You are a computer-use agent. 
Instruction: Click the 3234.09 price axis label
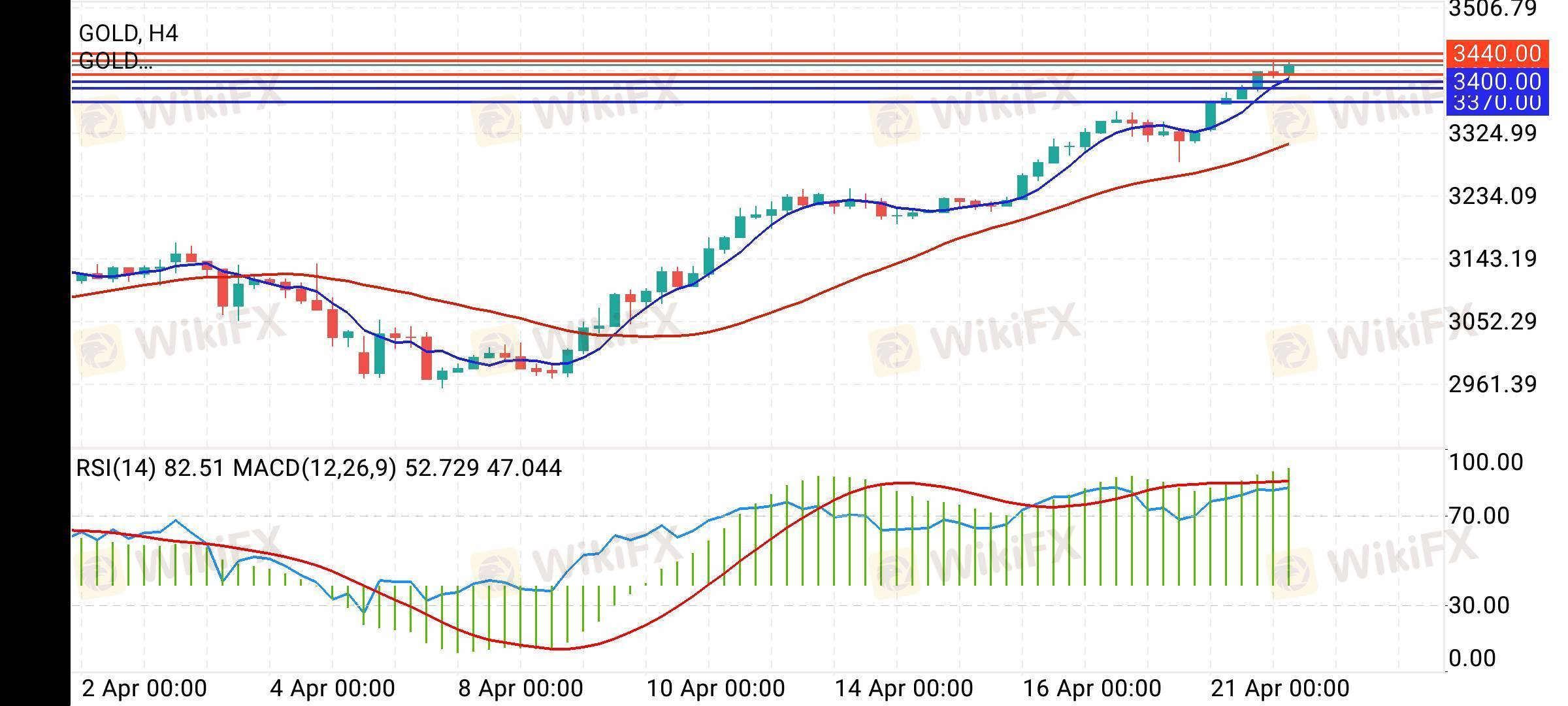[x=1492, y=195]
